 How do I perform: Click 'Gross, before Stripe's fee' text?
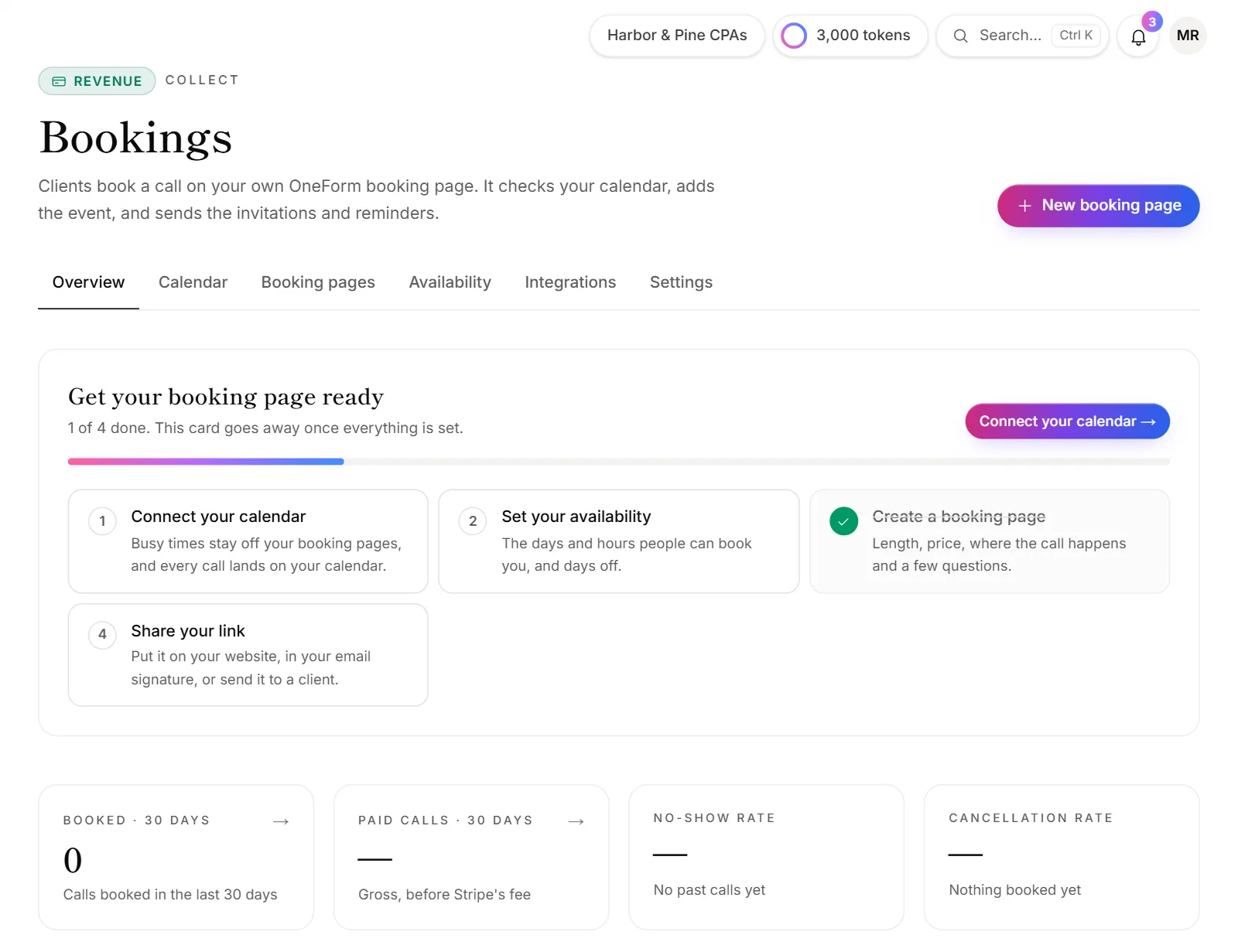pyautogui.click(x=444, y=895)
